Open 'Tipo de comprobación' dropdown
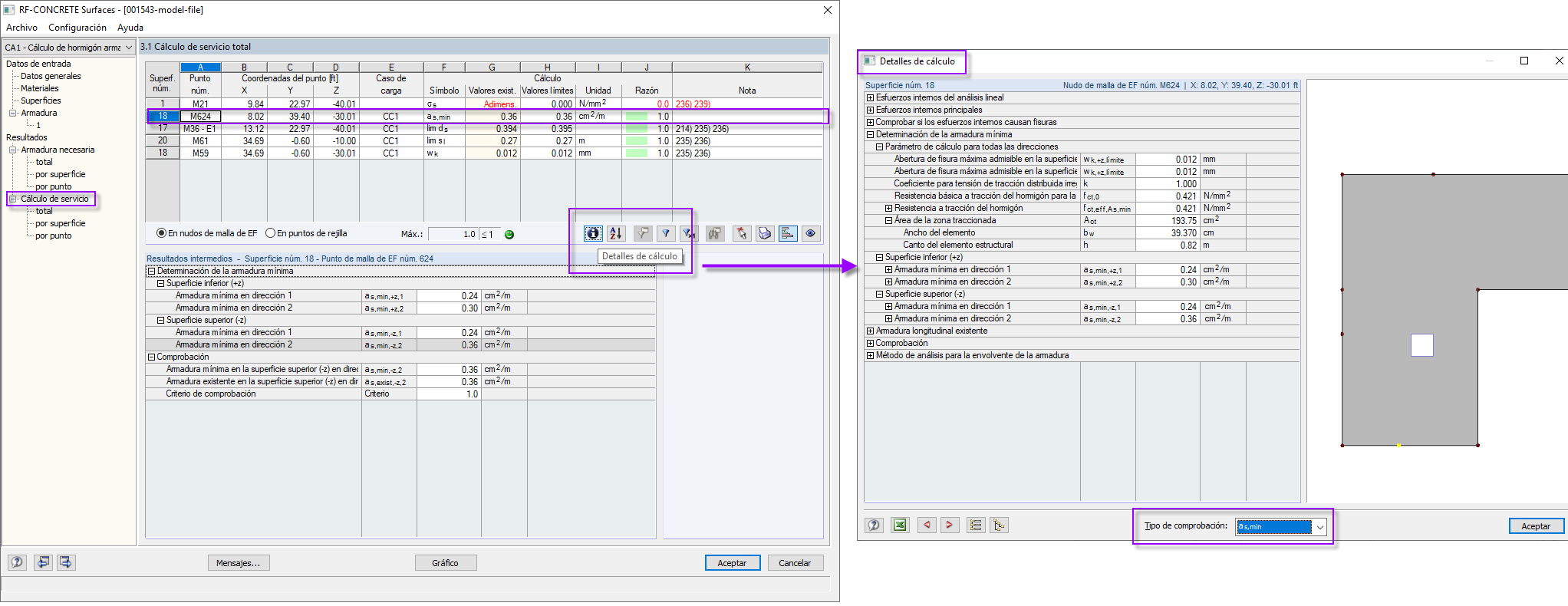 pyautogui.click(x=1320, y=527)
